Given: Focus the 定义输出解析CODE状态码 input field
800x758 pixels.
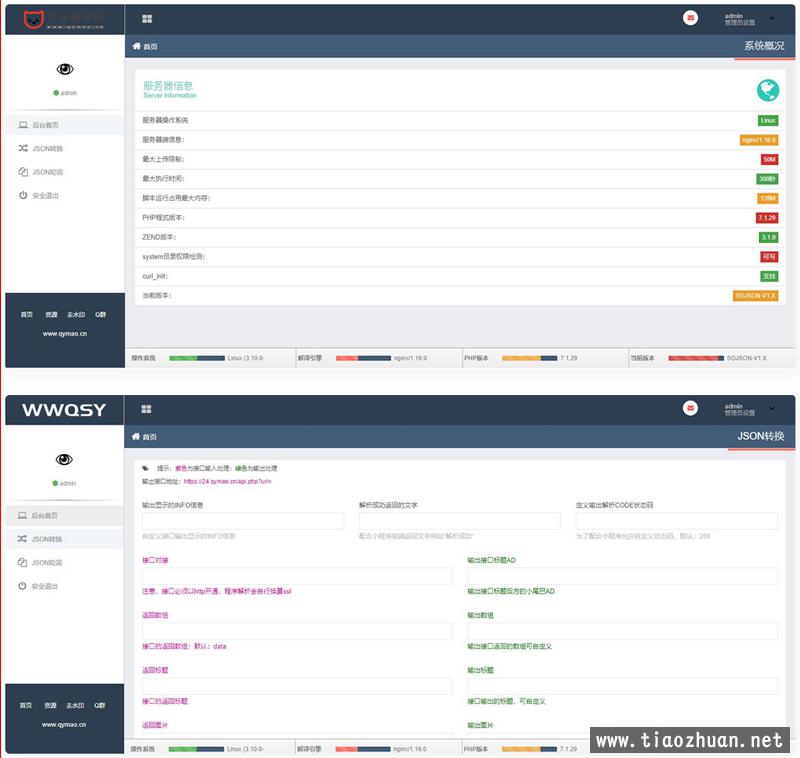Looking at the screenshot, I should pos(677,521).
